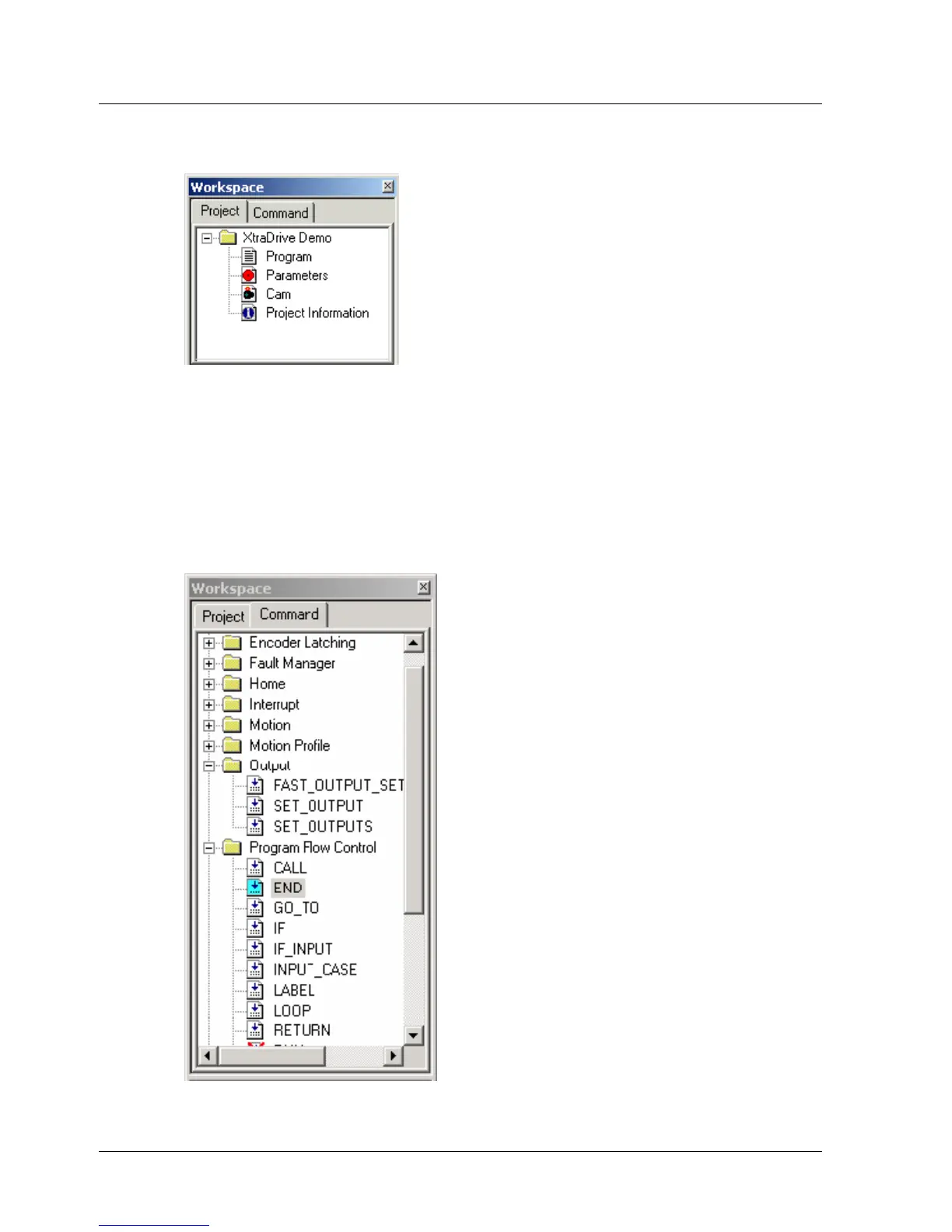Click the horizontal scrollbar thumb
The image size is (952, 1232).
click(x=272, y=1055)
